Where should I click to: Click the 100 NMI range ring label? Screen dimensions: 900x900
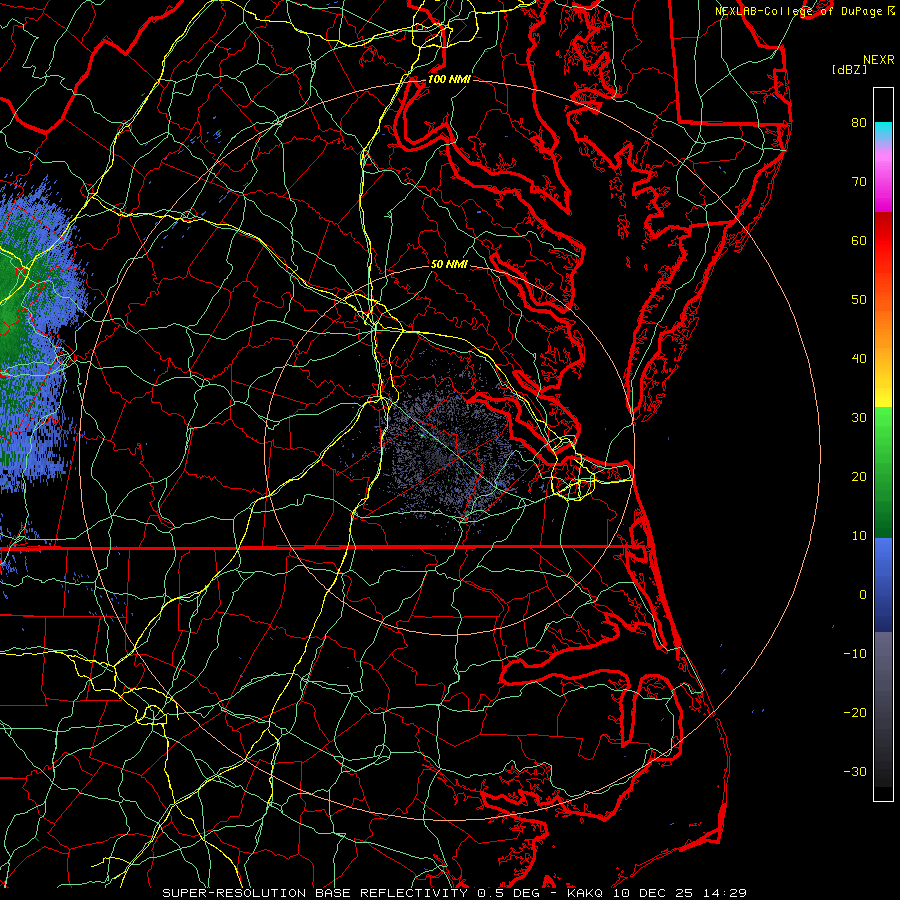(x=449, y=79)
